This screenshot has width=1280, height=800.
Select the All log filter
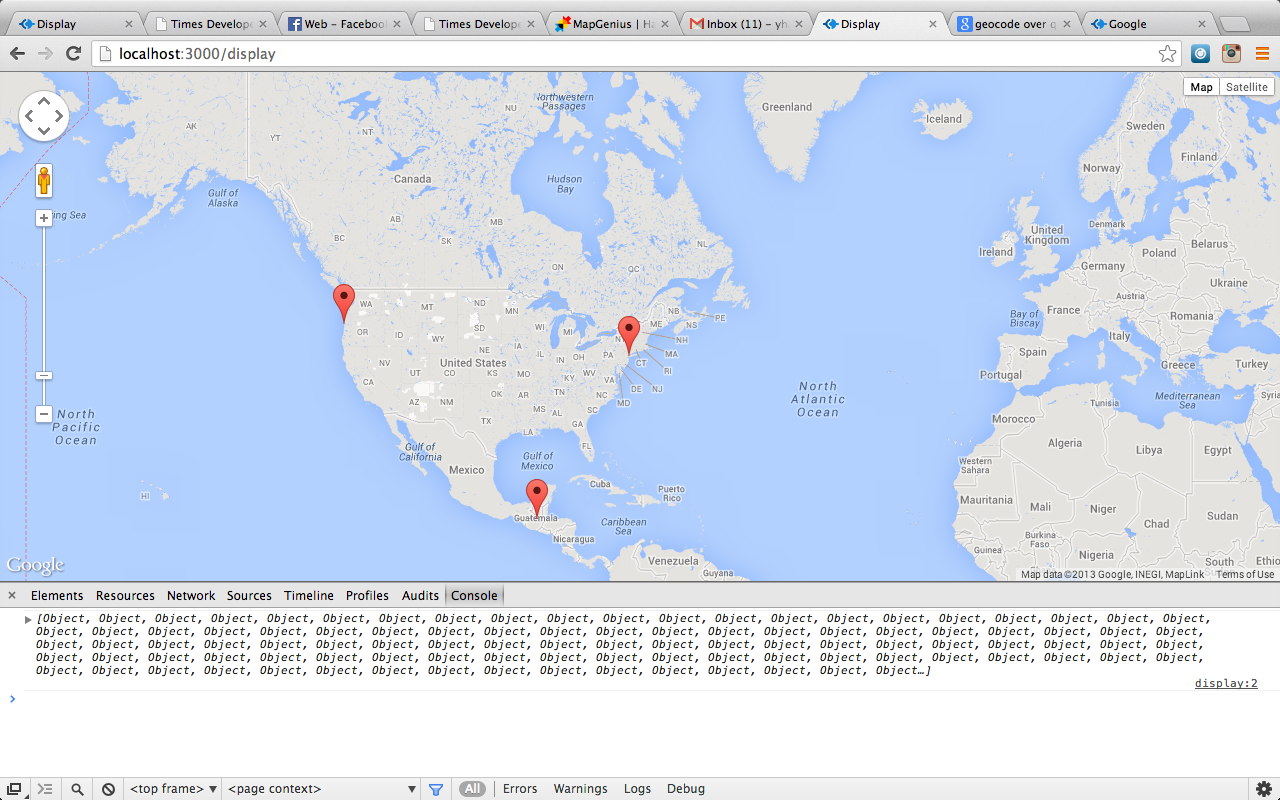click(472, 789)
